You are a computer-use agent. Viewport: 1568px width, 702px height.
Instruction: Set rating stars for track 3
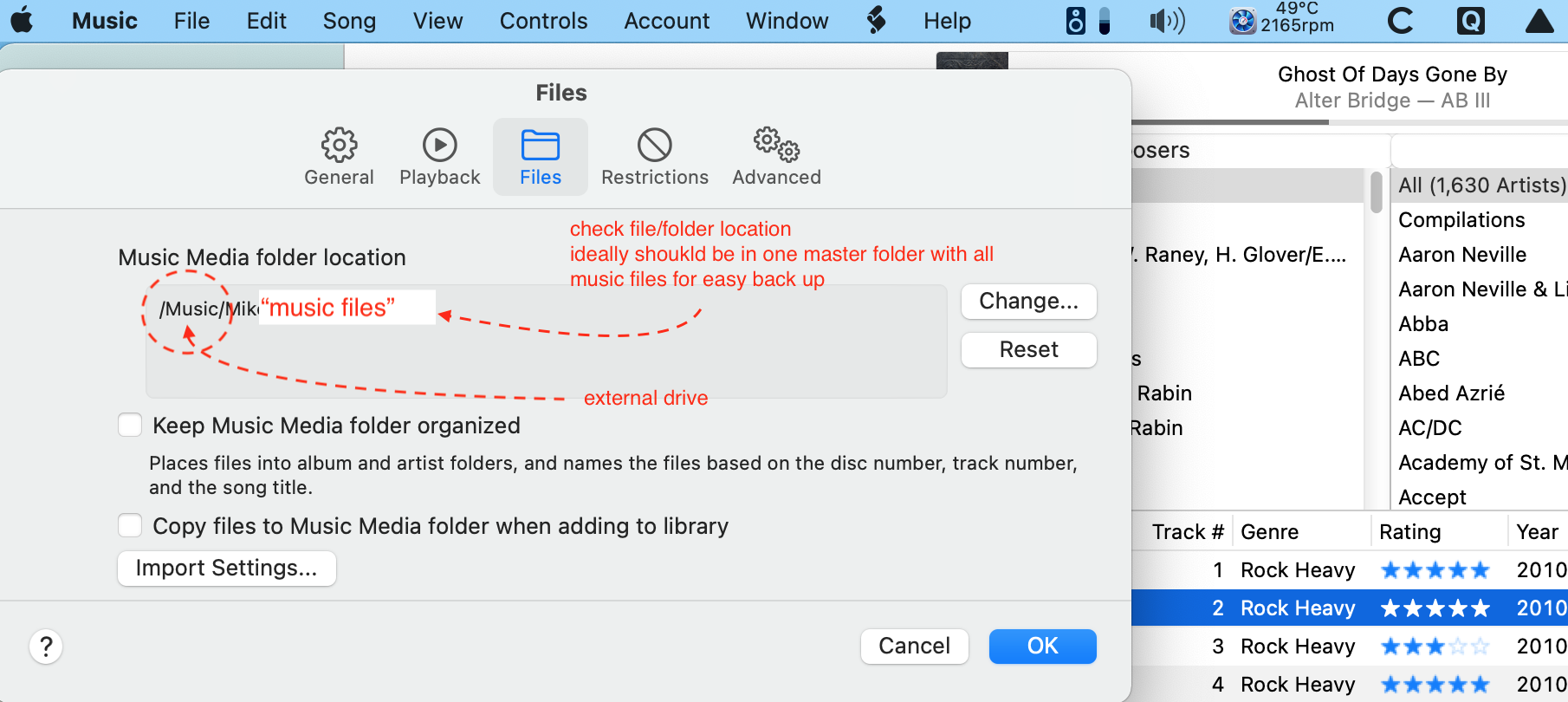(x=1435, y=647)
